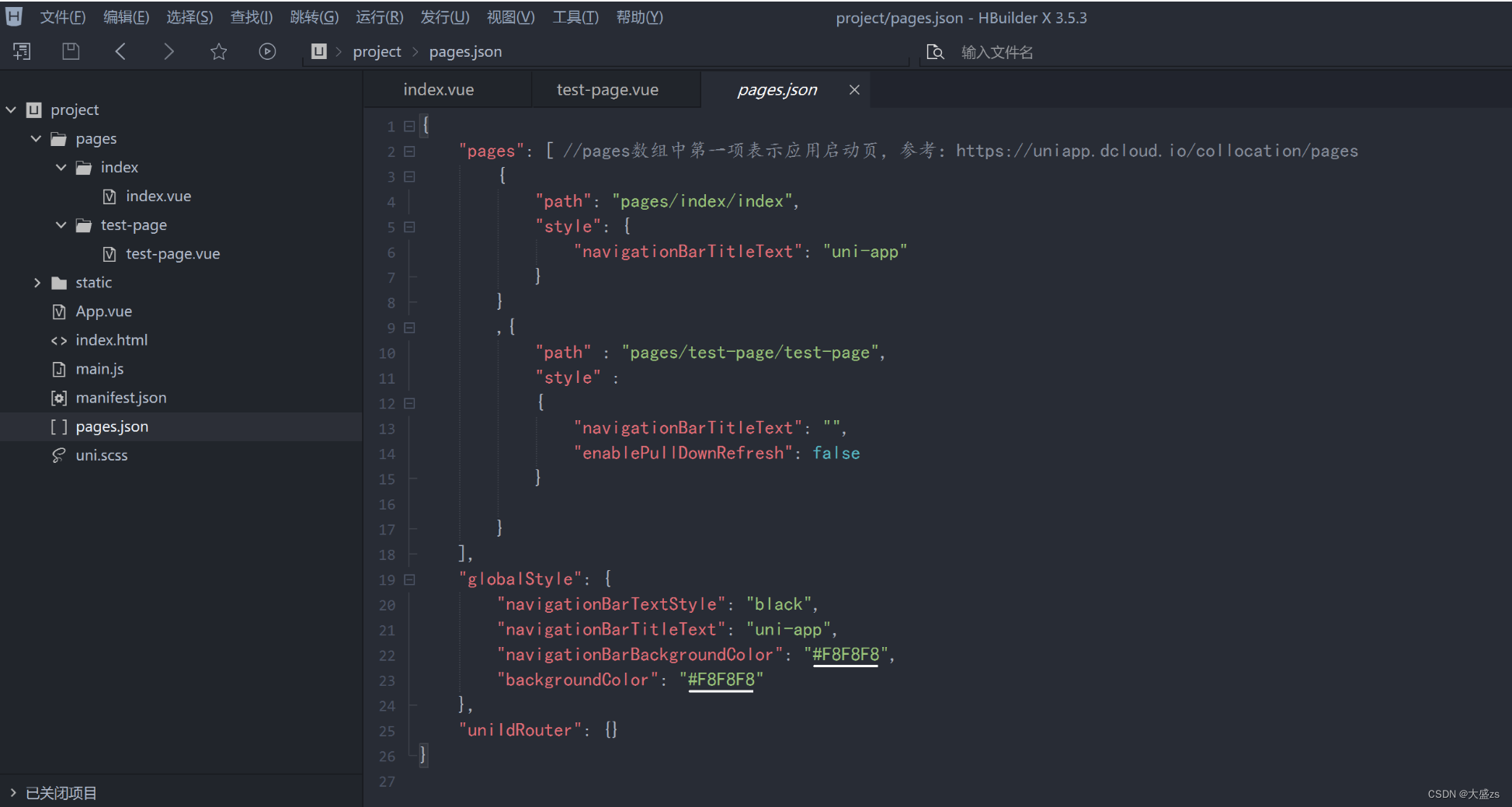This screenshot has height=807, width=1512.
Task: Click the project icon in breadcrumb
Action: pyautogui.click(x=318, y=51)
